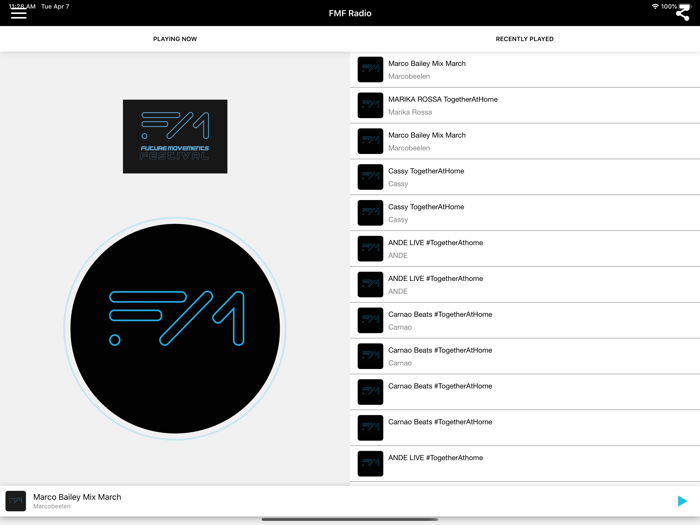Tap the FMF Radio header title
The image size is (700, 525).
click(350, 13)
